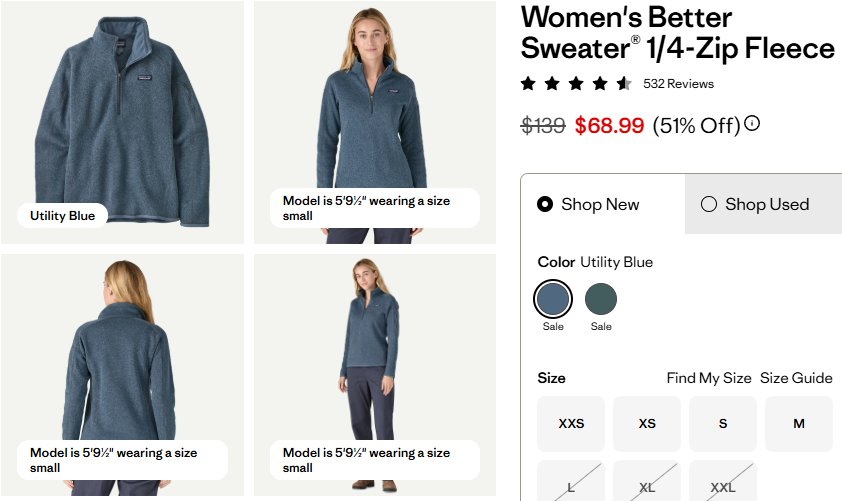This screenshot has height=501, width=842.
Task: Open the front-view model image
Action: coord(376,110)
